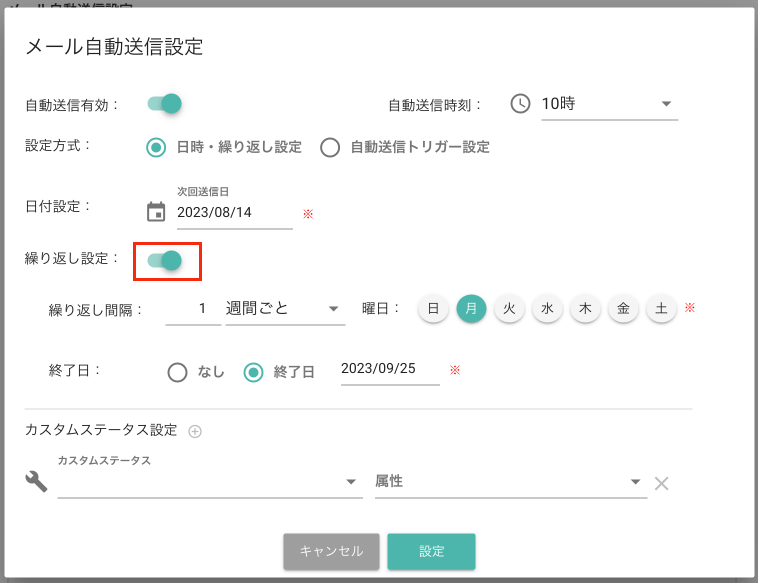
Task: Click the end date field 2023/09/25
Action: pos(390,369)
